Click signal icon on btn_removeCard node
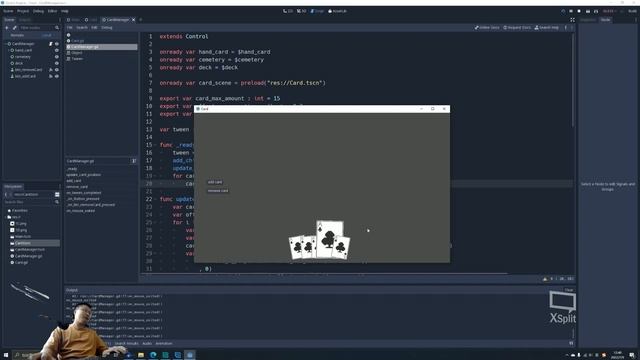This screenshot has width=640, height=360. [51, 70]
